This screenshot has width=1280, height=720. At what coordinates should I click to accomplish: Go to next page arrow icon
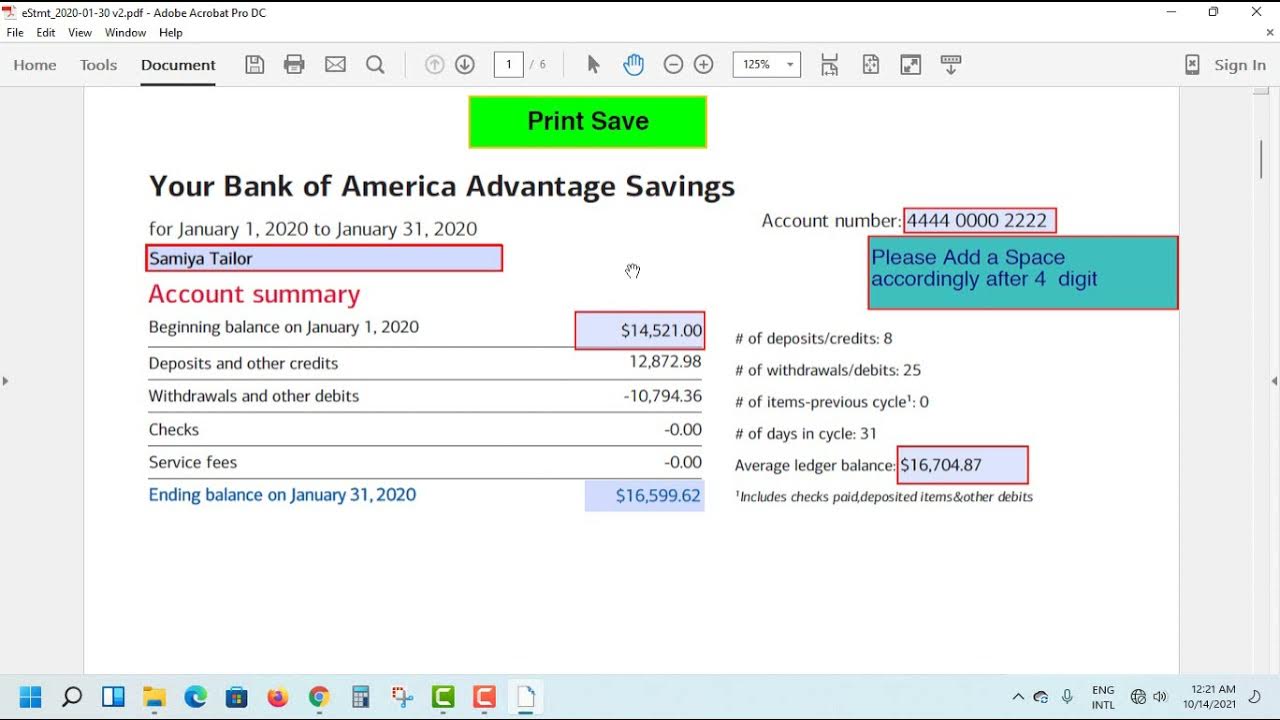[x=465, y=65]
